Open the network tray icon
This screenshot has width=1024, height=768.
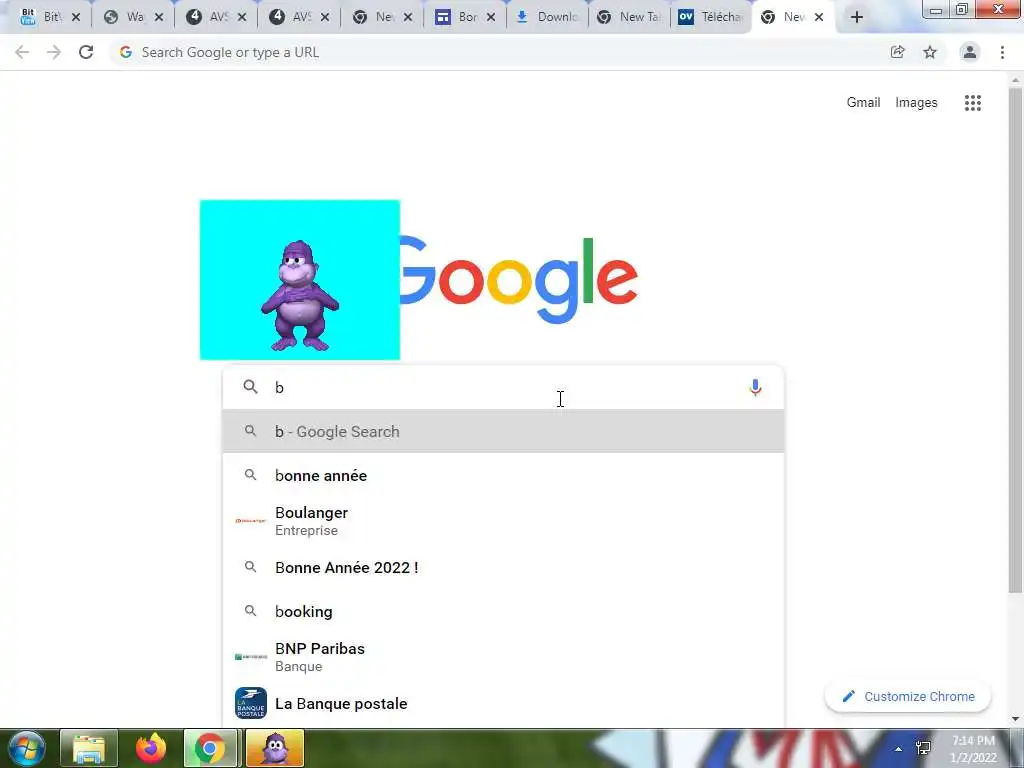click(923, 748)
